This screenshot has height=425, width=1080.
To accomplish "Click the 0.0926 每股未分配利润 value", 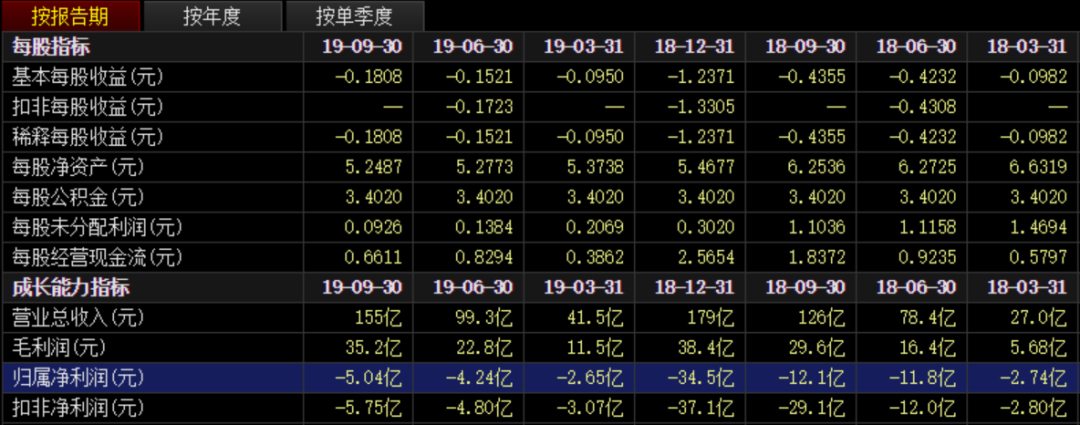I will click(373, 227).
